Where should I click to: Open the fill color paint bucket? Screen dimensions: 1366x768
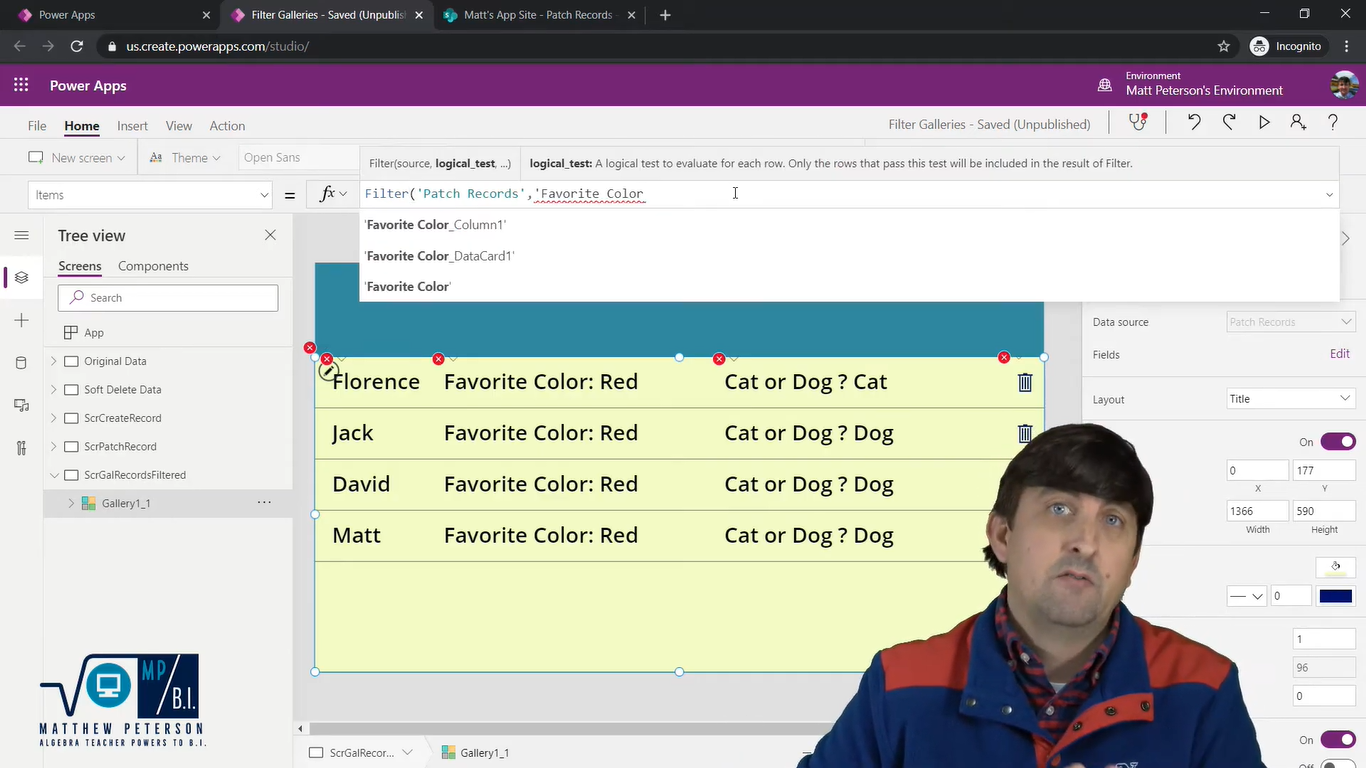click(1336, 567)
